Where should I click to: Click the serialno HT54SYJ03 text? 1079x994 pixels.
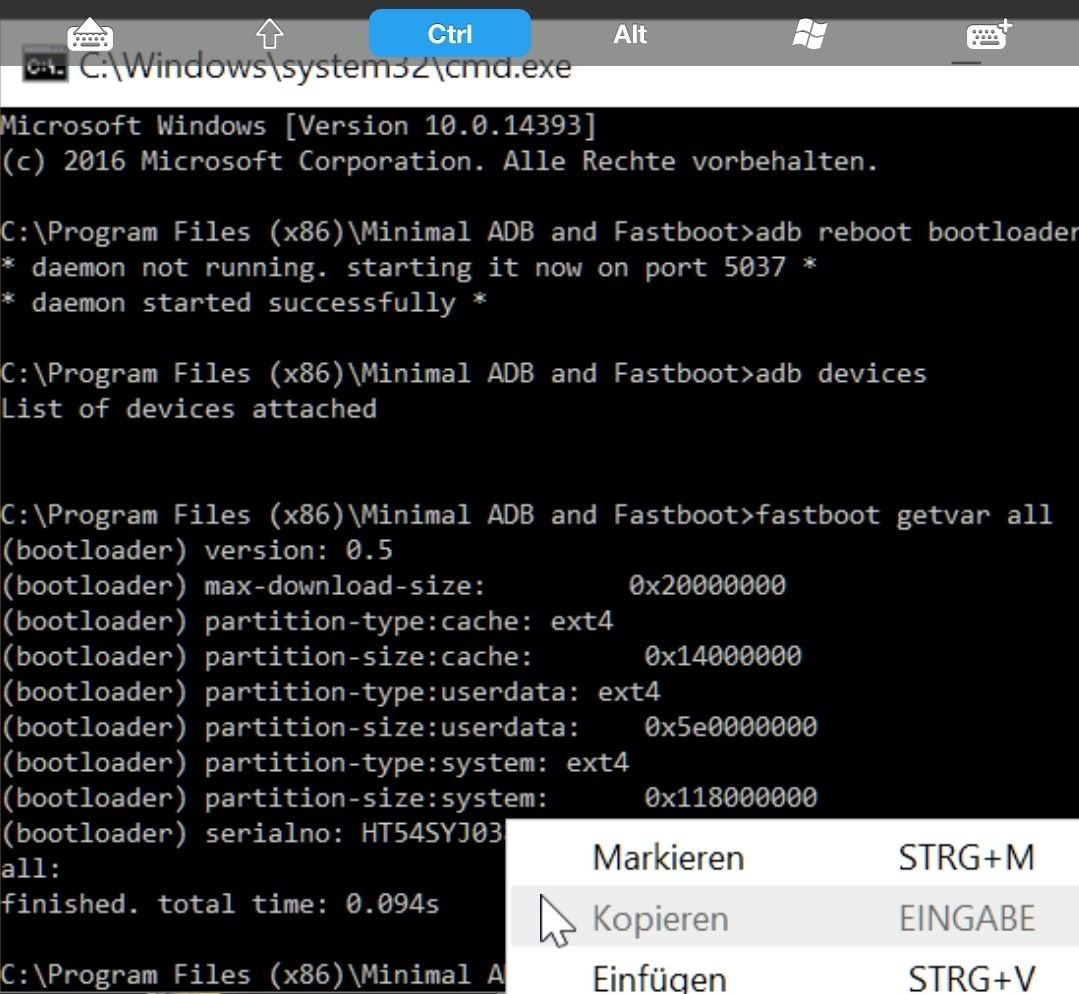point(433,833)
